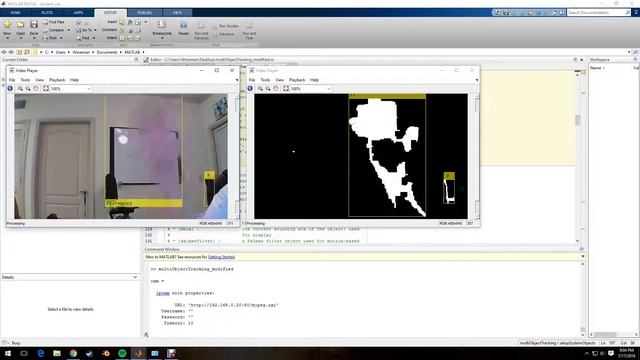Open the Breakpoints menu
This screenshot has width=640, height=360.
(162, 29)
